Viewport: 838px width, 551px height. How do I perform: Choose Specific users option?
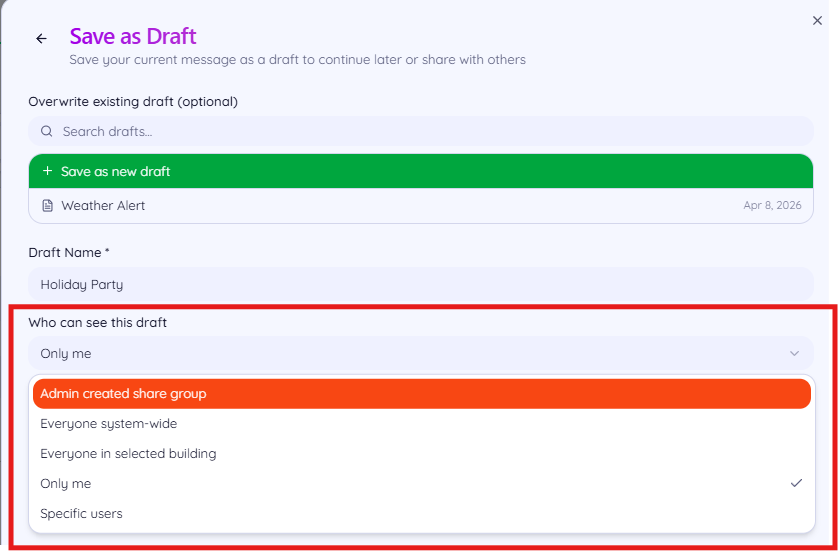pyautogui.click(x=422, y=514)
